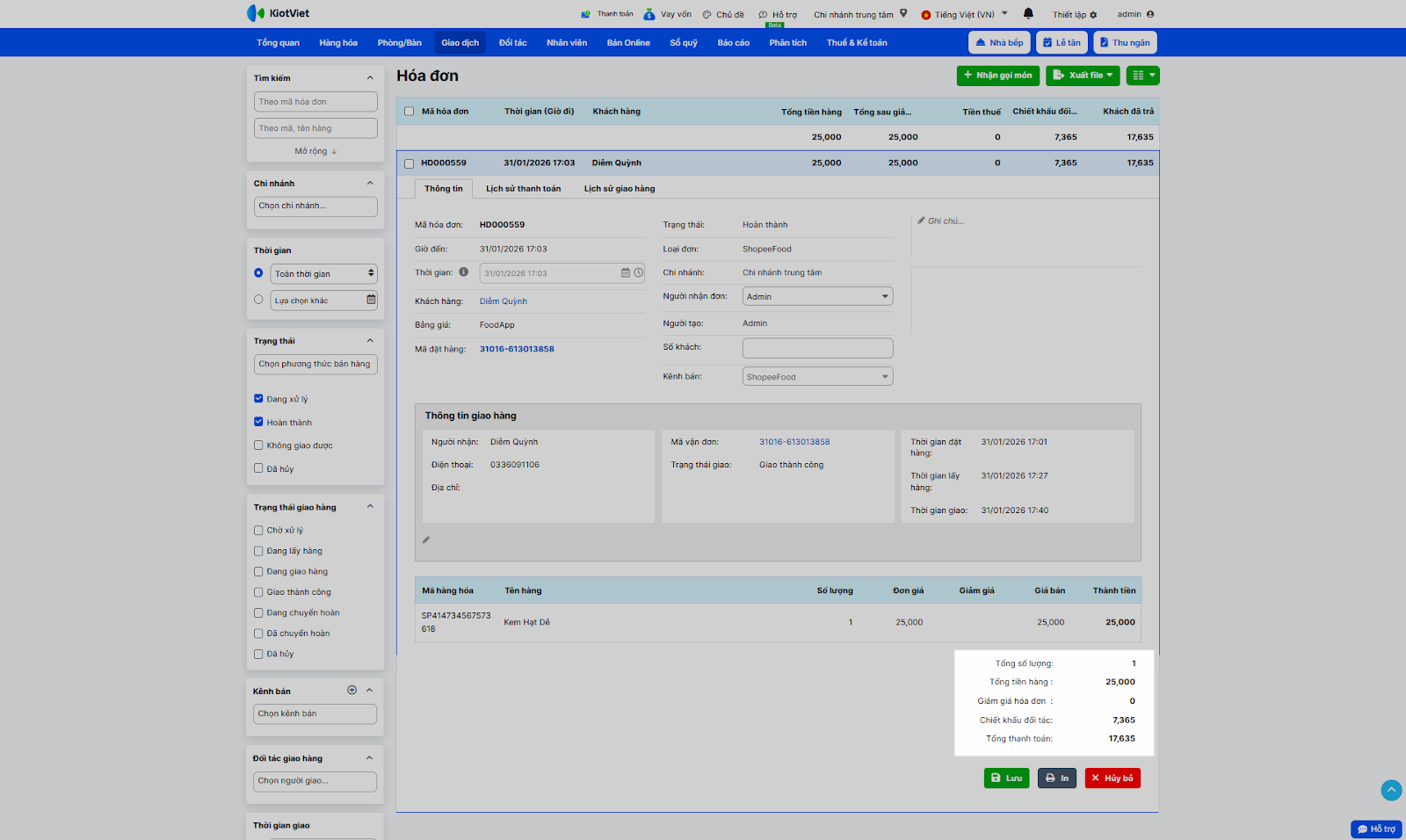Open the Giao dịch menu
Image resolution: width=1406 pixels, height=840 pixels.
460,43
